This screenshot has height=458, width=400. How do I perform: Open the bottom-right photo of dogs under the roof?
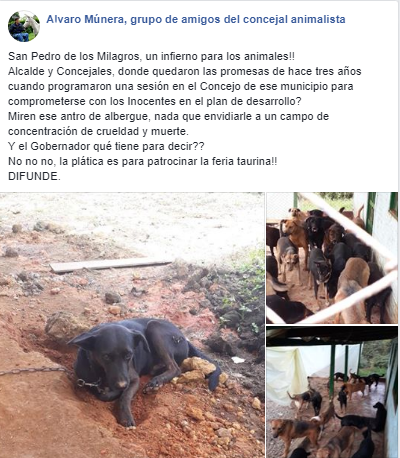point(332,392)
